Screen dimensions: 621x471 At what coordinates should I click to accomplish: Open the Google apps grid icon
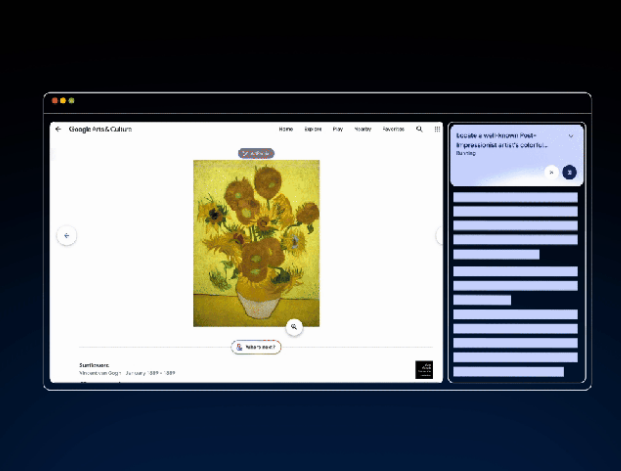click(437, 129)
